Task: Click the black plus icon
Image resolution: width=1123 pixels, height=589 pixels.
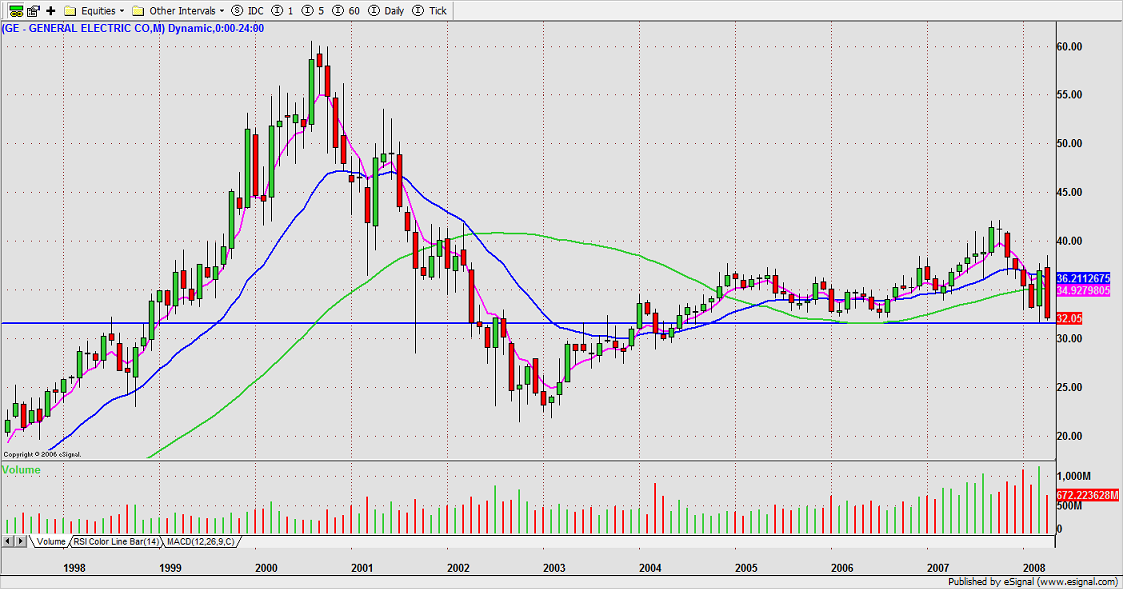Action: click(51, 11)
